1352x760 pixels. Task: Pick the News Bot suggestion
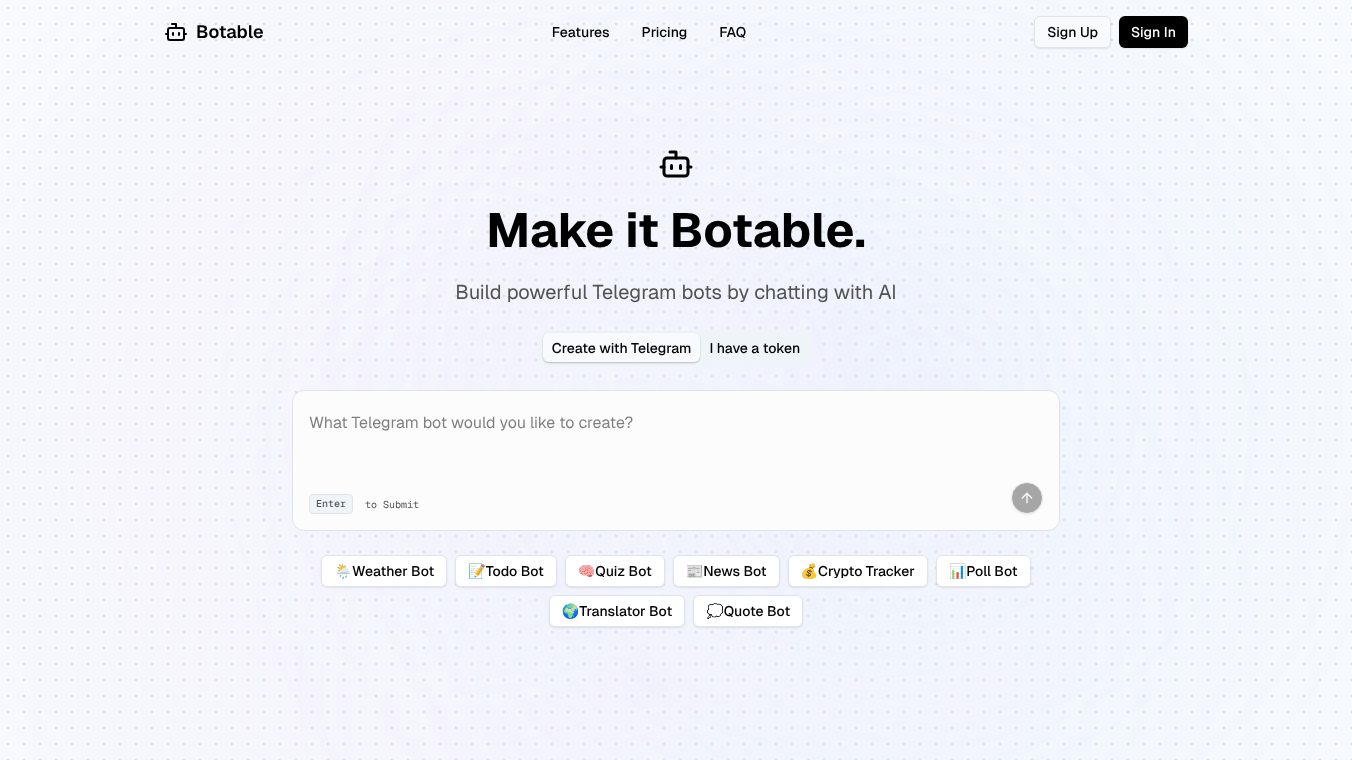(x=726, y=571)
